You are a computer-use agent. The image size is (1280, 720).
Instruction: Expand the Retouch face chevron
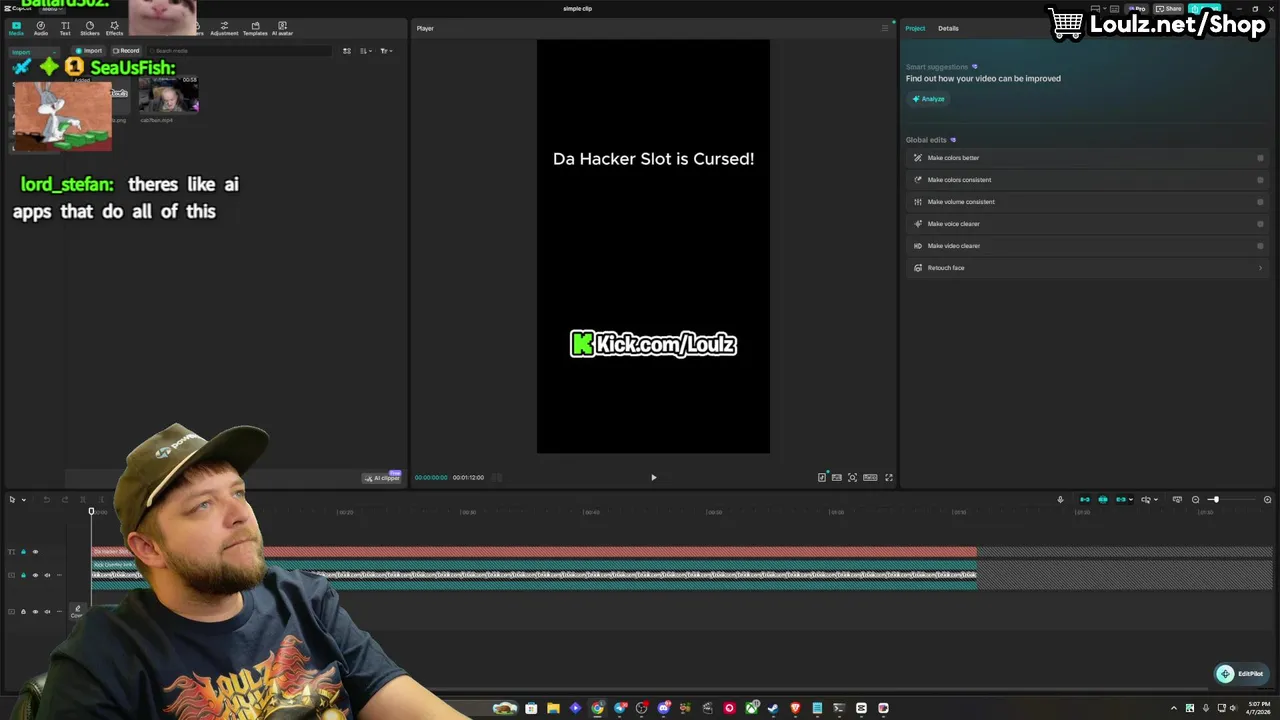pos(1260,268)
